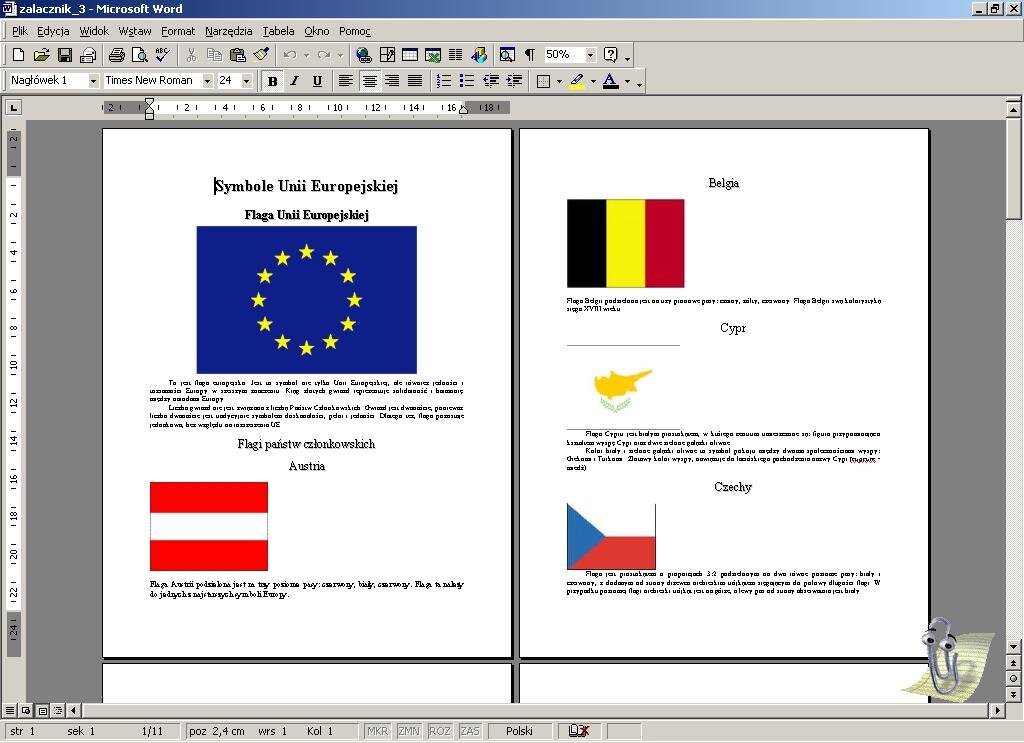Screen dimensions: 1024x743
Task: Click the Open file folder icon
Action: click(41, 55)
